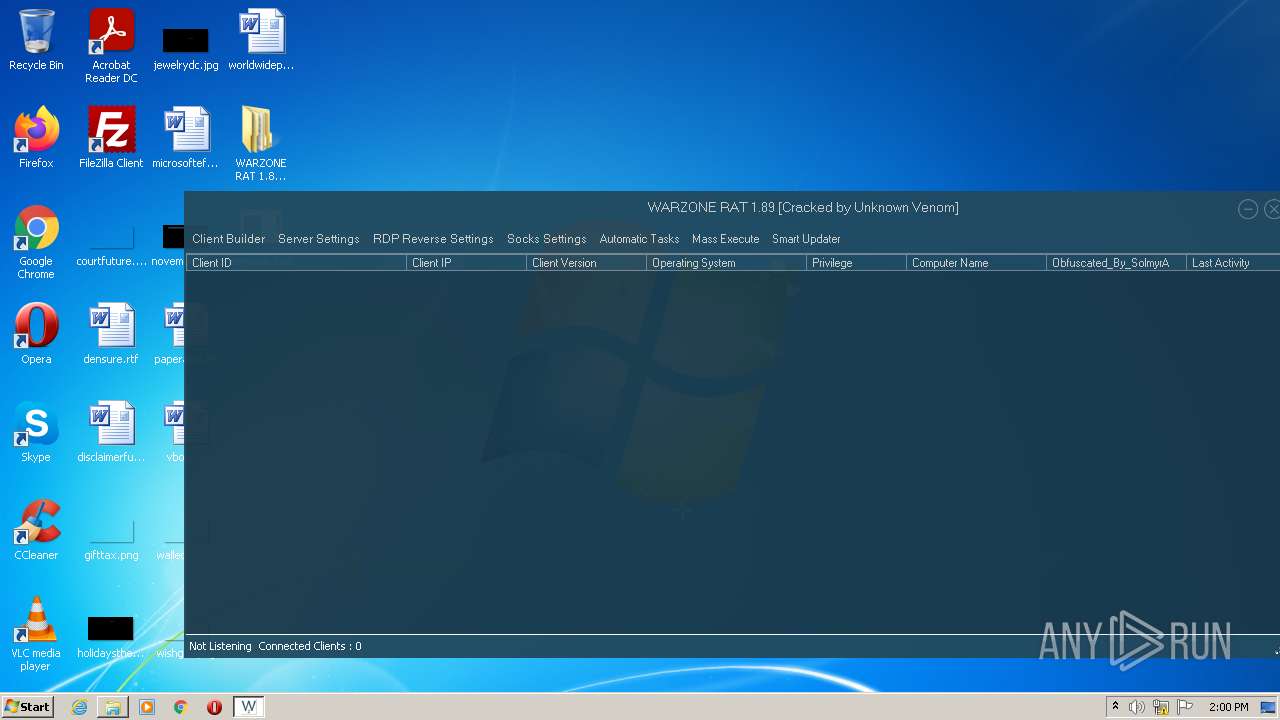The width and height of the screenshot is (1280, 720).
Task: Open the CCleaner desktop shortcut
Action: 36,530
